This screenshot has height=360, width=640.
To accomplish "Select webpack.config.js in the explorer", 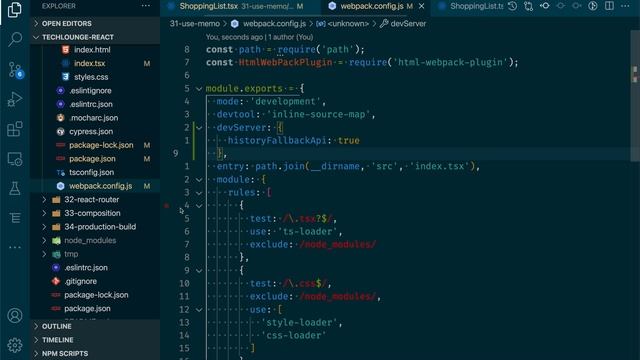I will (100, 186).
